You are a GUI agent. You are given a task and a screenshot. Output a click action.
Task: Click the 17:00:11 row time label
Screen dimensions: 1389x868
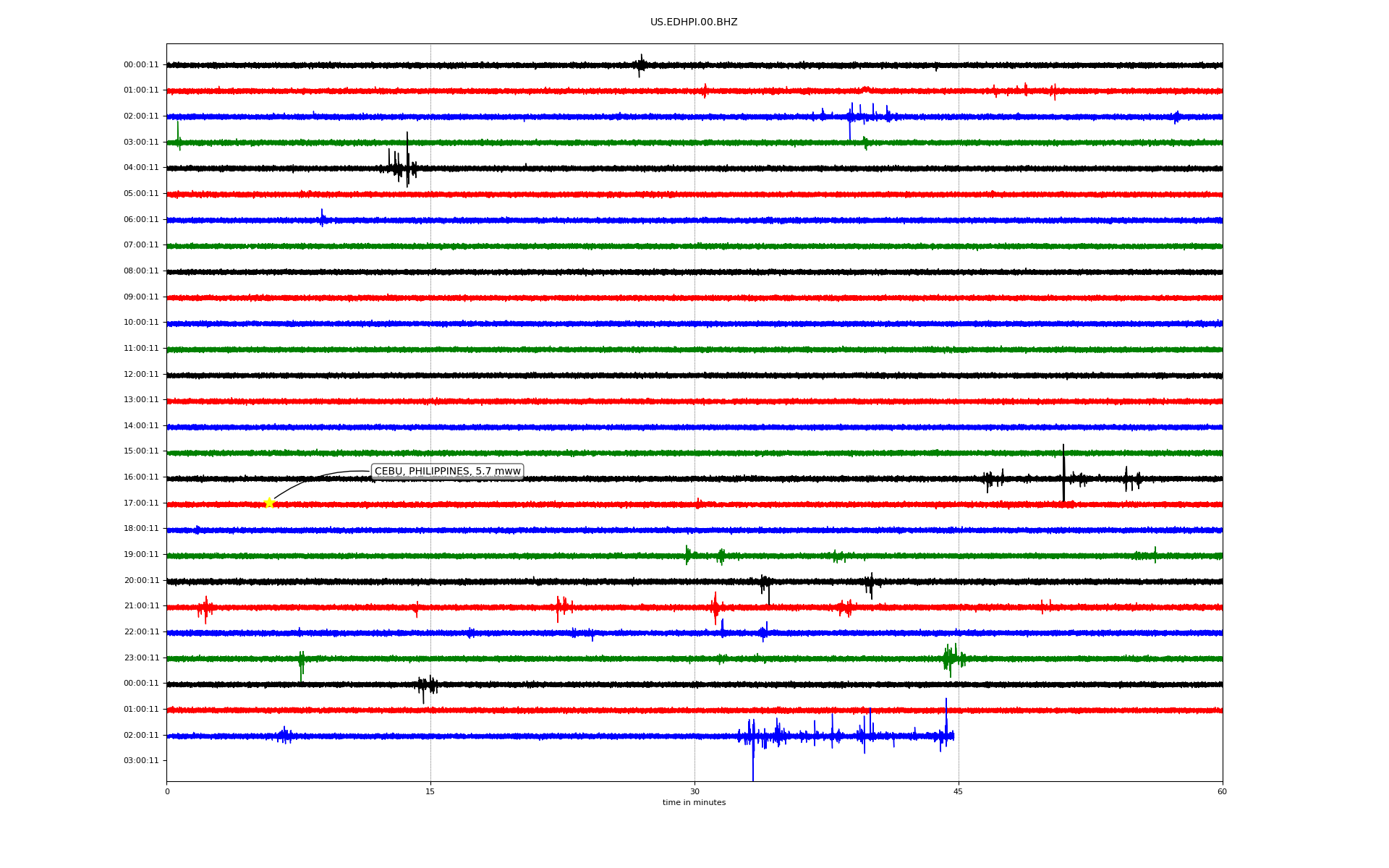click(141, 503)
